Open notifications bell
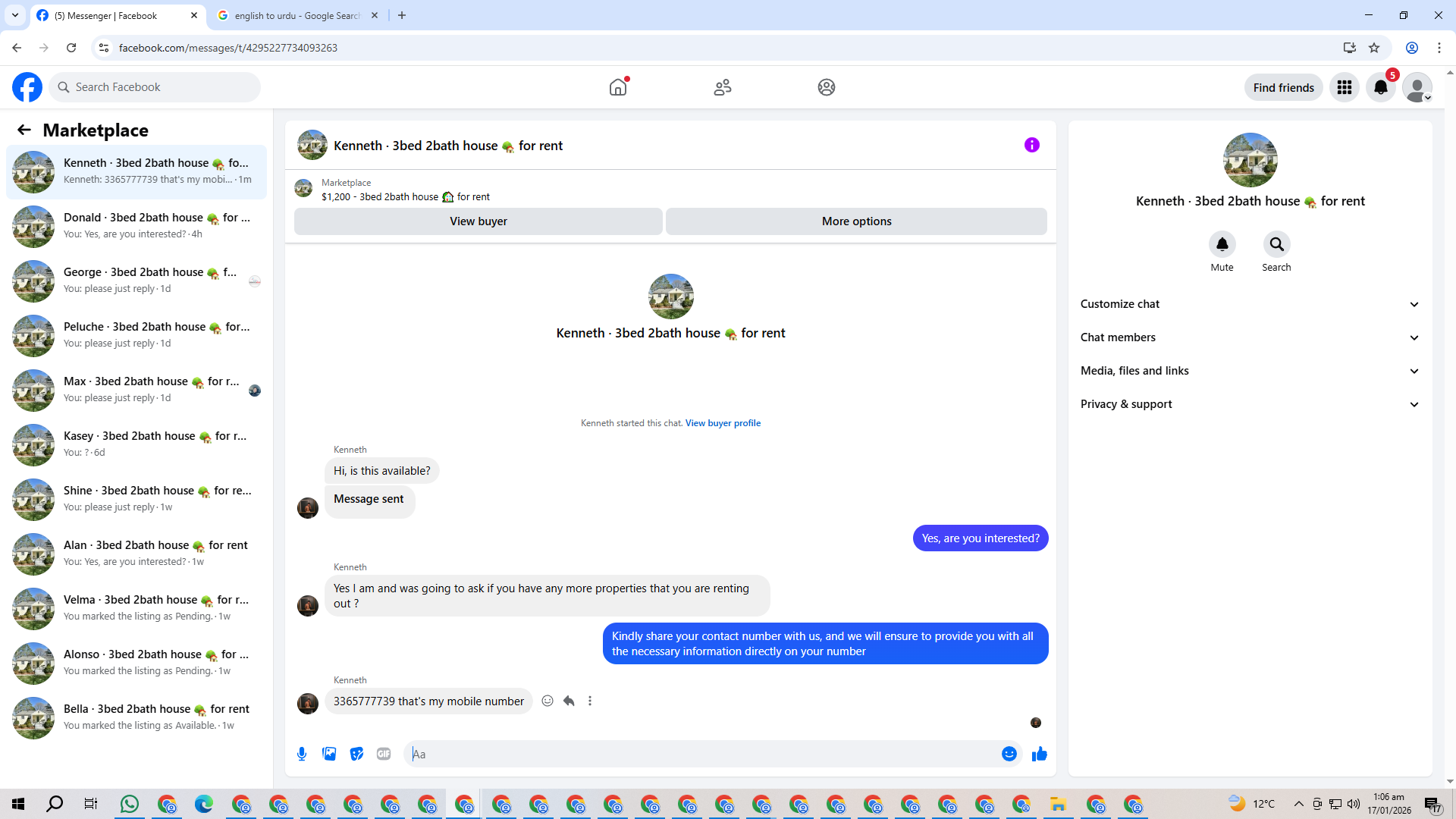The height and width of the screenshot is (819, 1456). (1381, 87)
